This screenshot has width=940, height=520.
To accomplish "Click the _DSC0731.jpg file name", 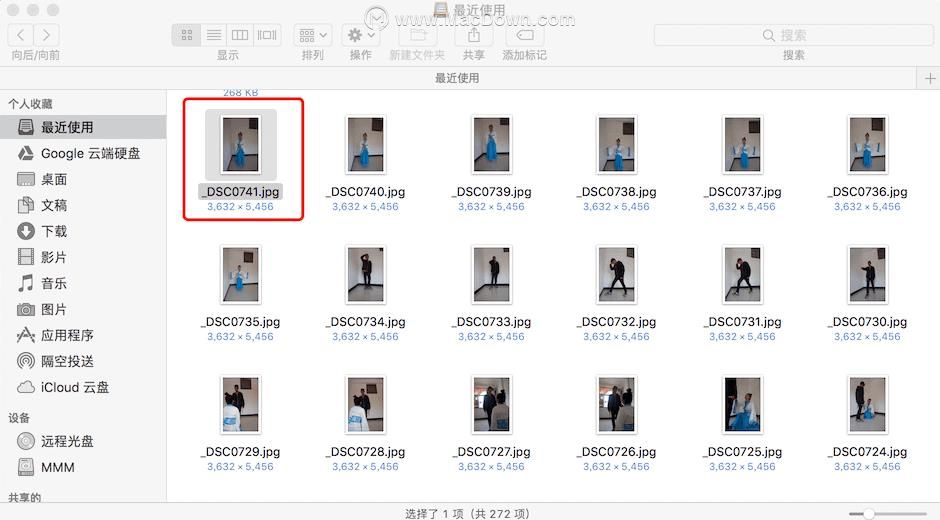I will click(742, 322).
